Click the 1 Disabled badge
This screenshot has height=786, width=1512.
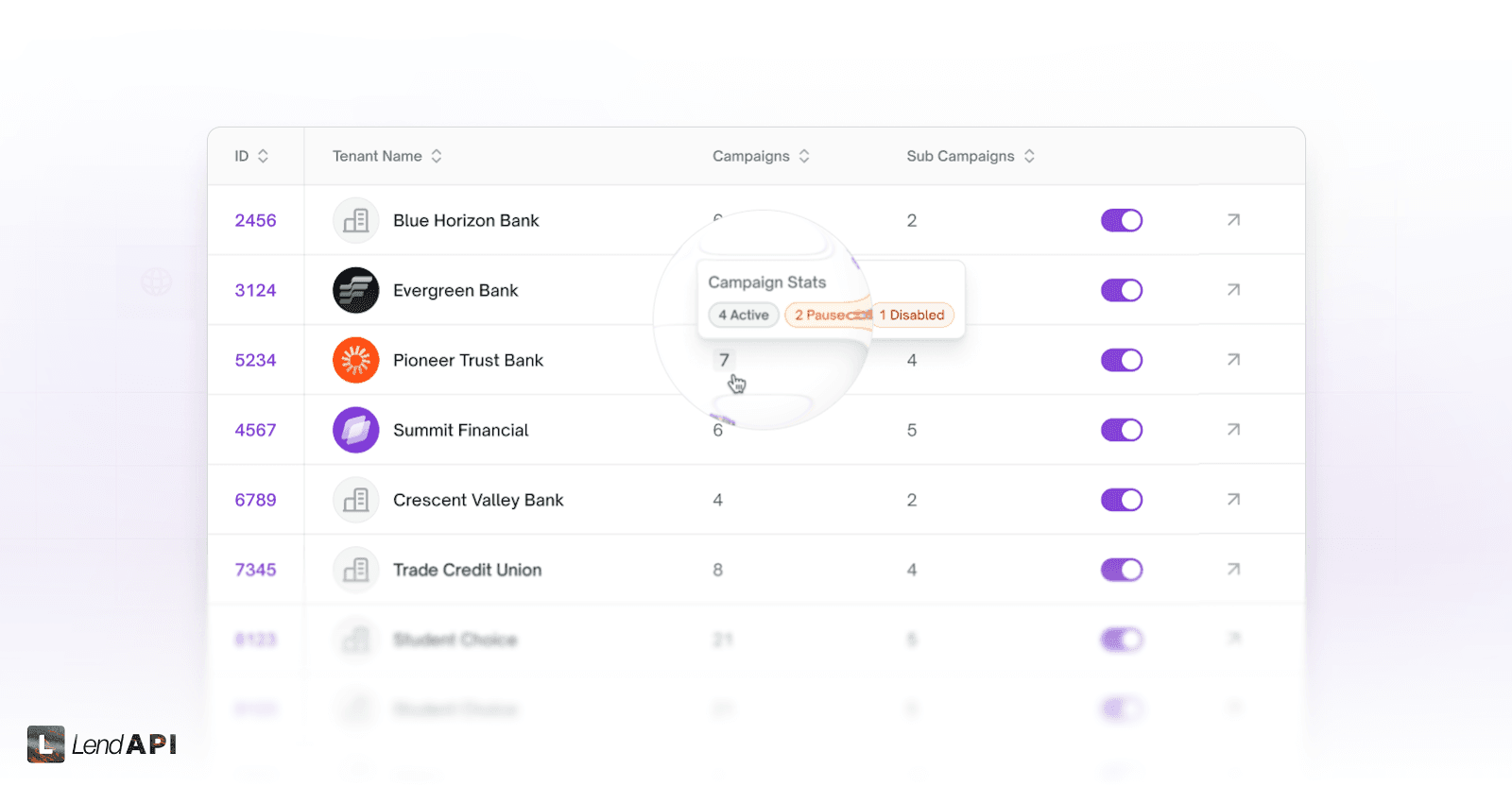(912, 315)
